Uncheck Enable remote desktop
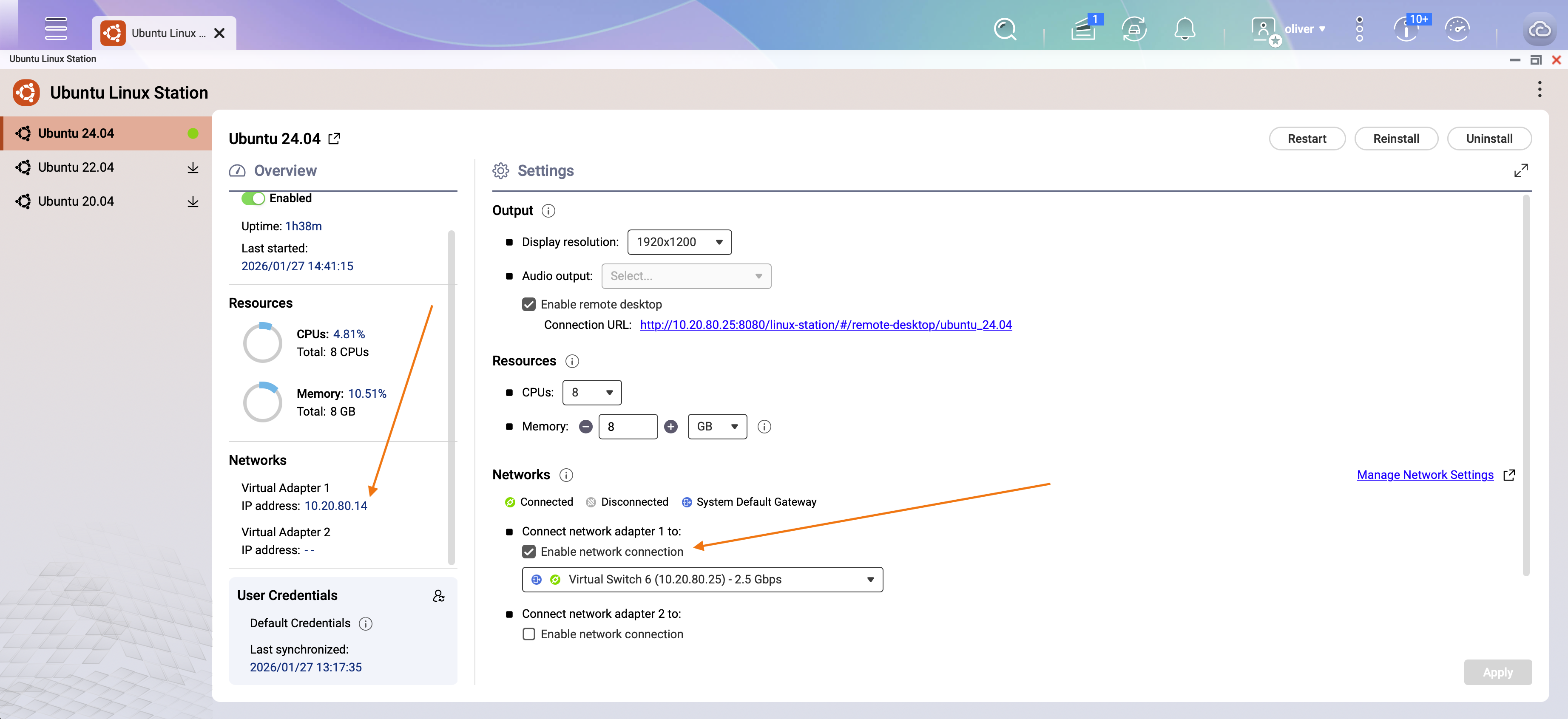This screenshot has height=719, width=1568. (x=528, y=304)
